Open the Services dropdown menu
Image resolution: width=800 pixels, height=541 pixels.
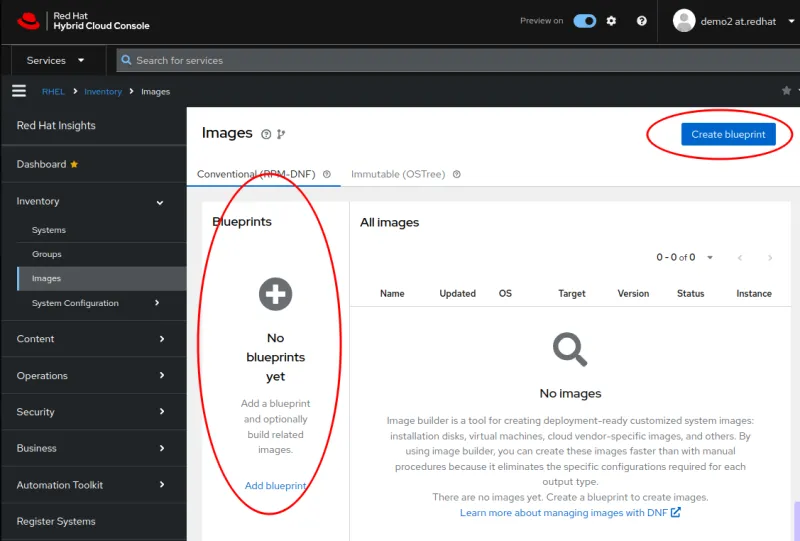56,60
